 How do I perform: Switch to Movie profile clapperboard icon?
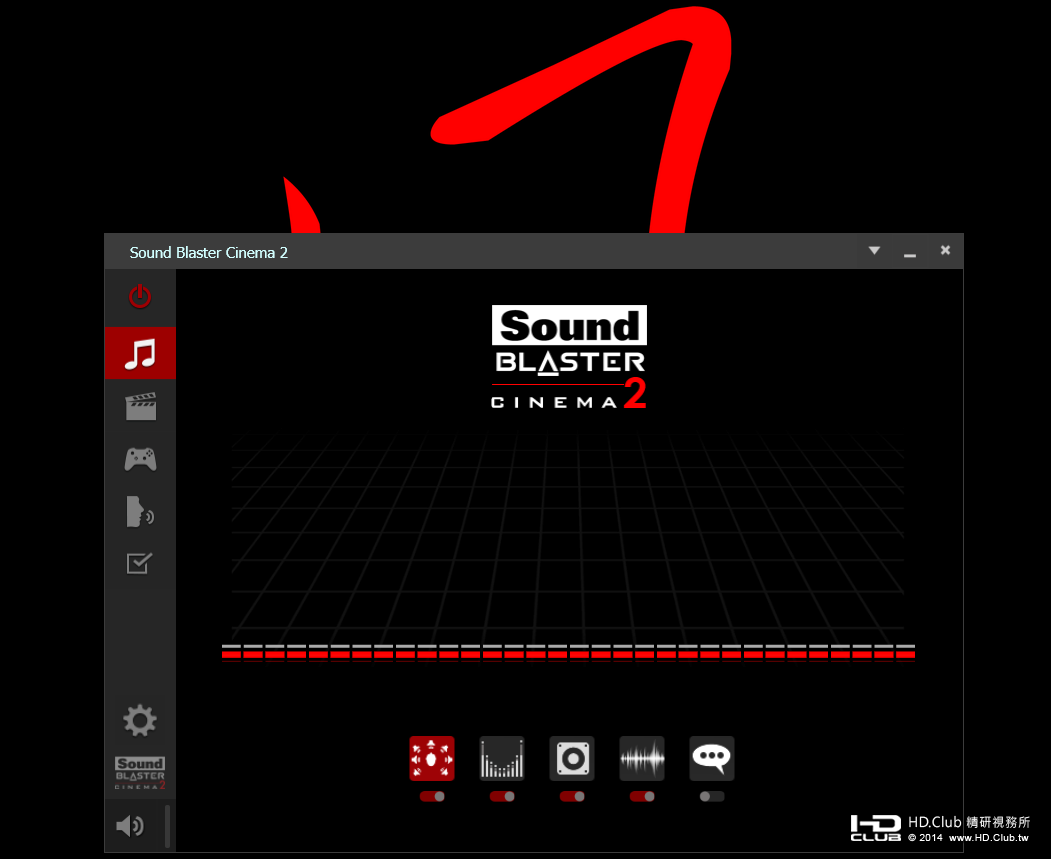pyautogui.click(x=140, y=406)
